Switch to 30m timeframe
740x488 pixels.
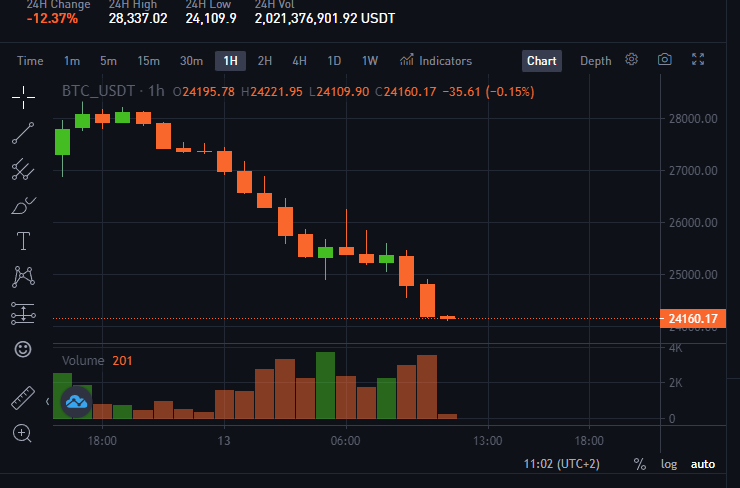click(x=191, y=61)
